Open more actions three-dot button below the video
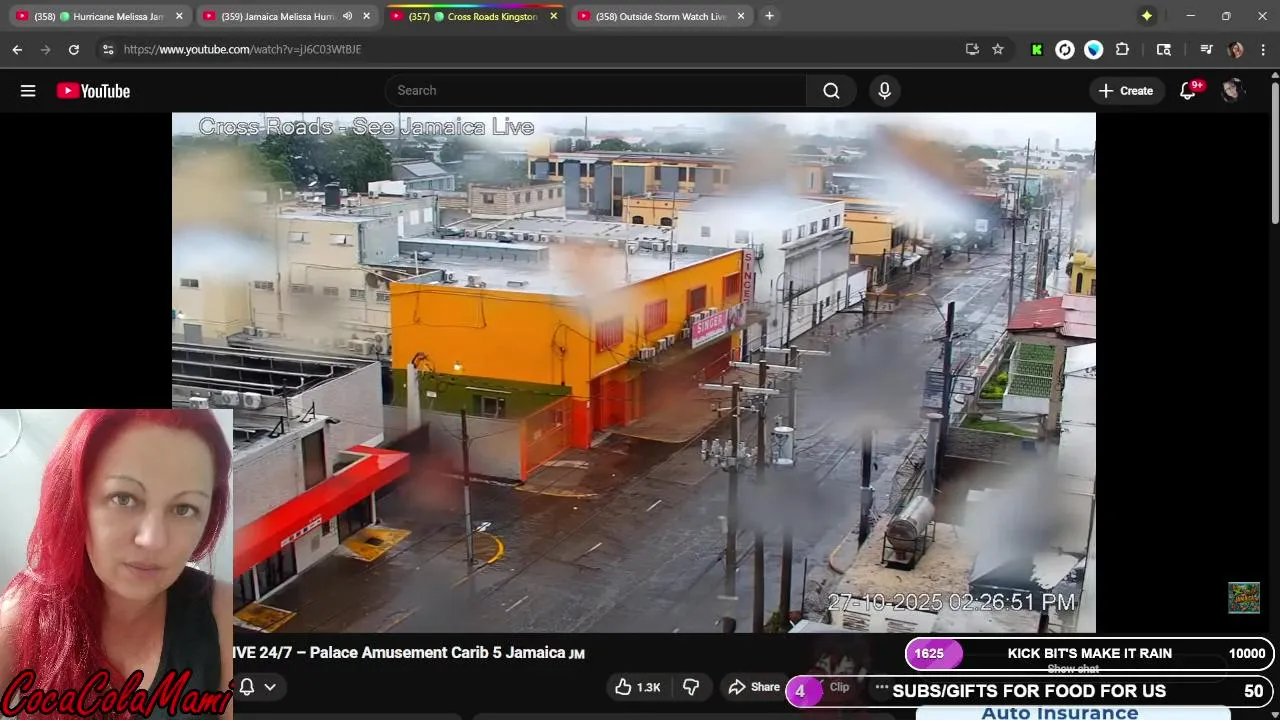 tap(881, 687)
